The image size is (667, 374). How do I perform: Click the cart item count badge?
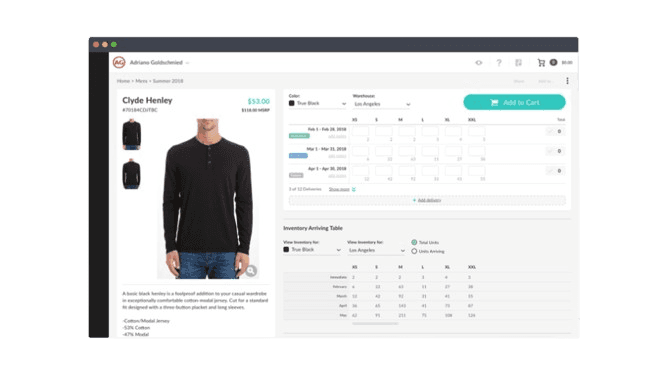click(553, 63)
